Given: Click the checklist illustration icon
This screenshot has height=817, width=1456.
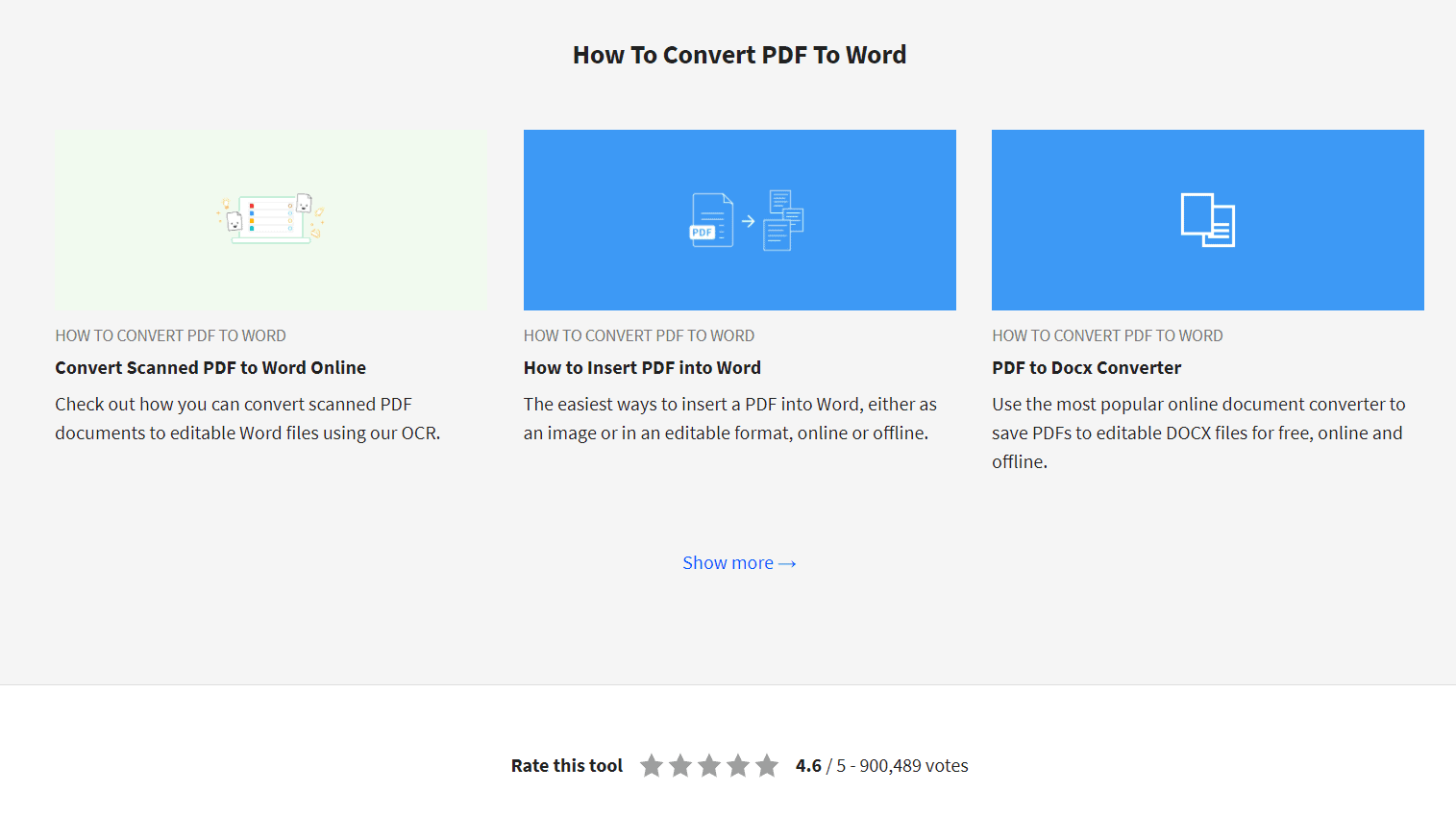Looking at the screenshot, I should point(271,218).
